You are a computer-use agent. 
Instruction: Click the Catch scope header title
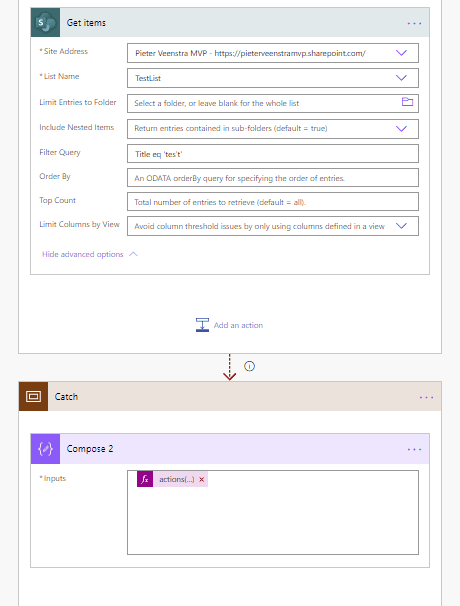point(66,397)
